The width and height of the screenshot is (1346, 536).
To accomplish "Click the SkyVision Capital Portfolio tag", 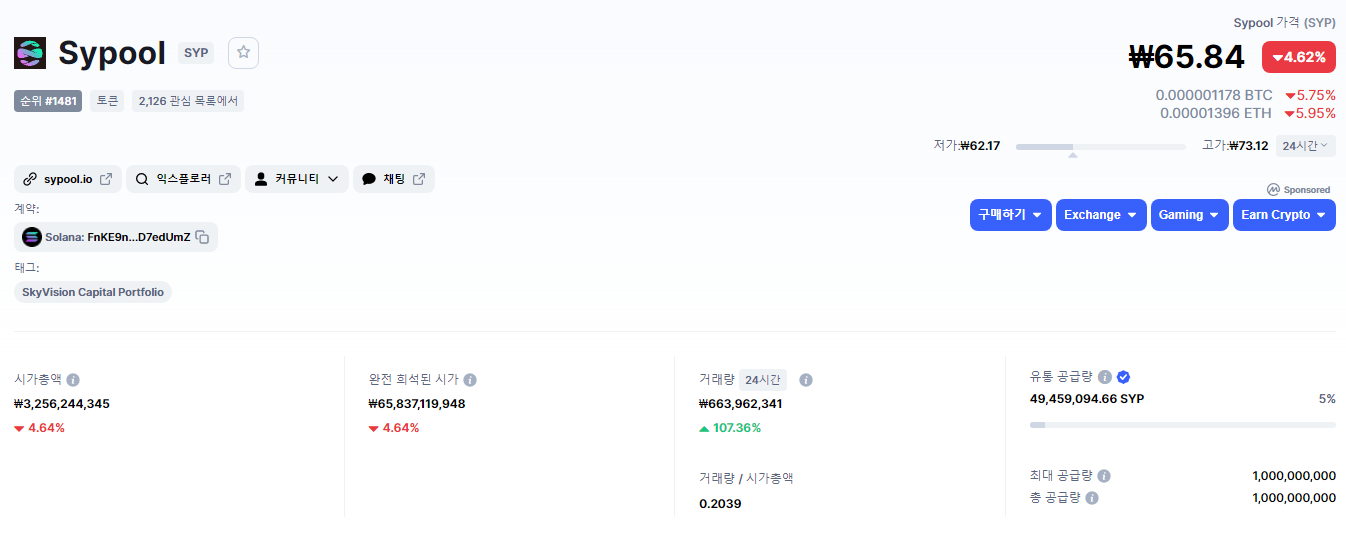I will point(93,292).
